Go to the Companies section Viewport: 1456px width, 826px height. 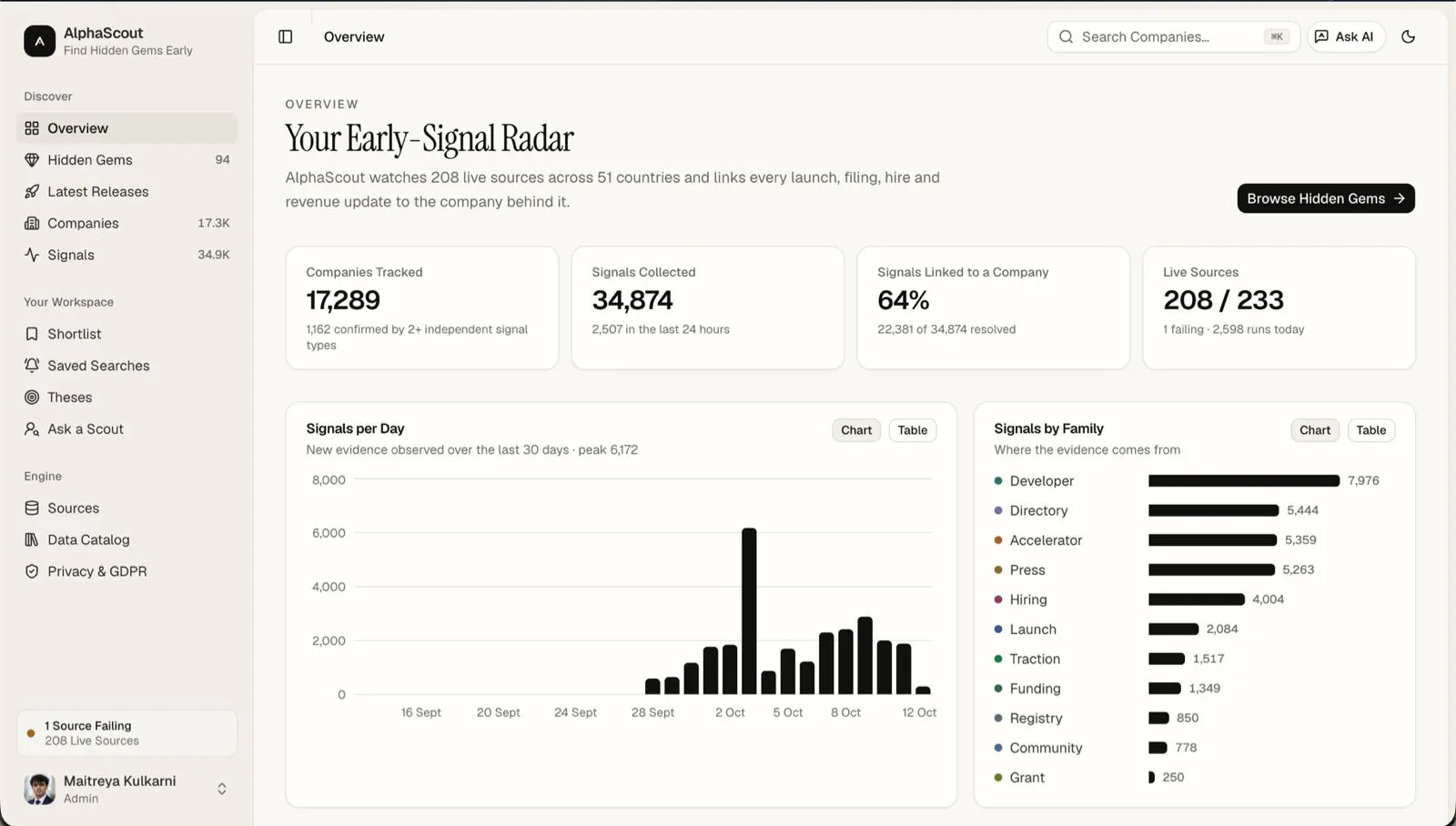coord(126,224)
